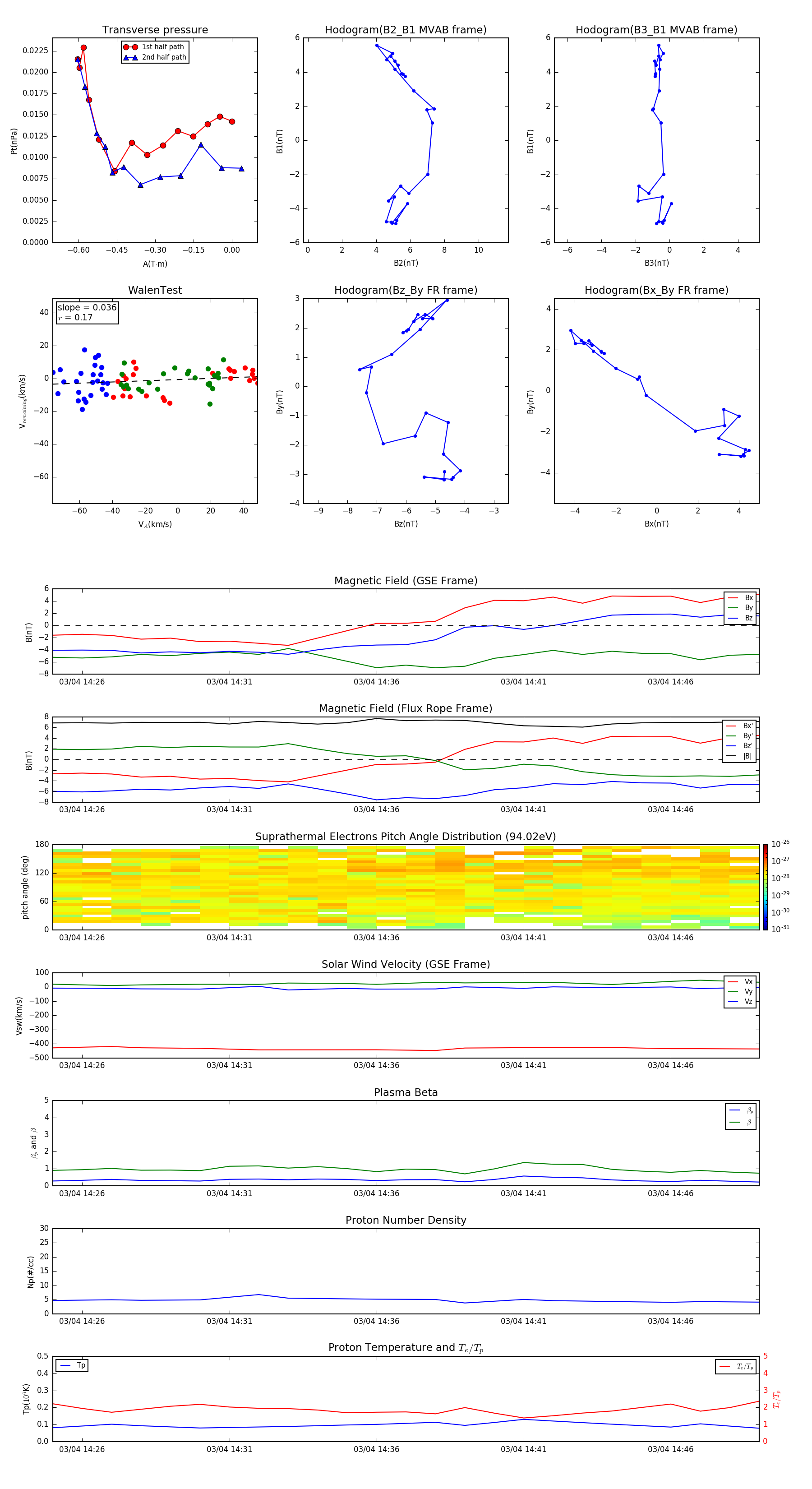The height and width of the screenshot is (1489, 812).
Task: Click the Suprathermal Electrons Pitch Angle Distribution title
Action: point(406,837)
